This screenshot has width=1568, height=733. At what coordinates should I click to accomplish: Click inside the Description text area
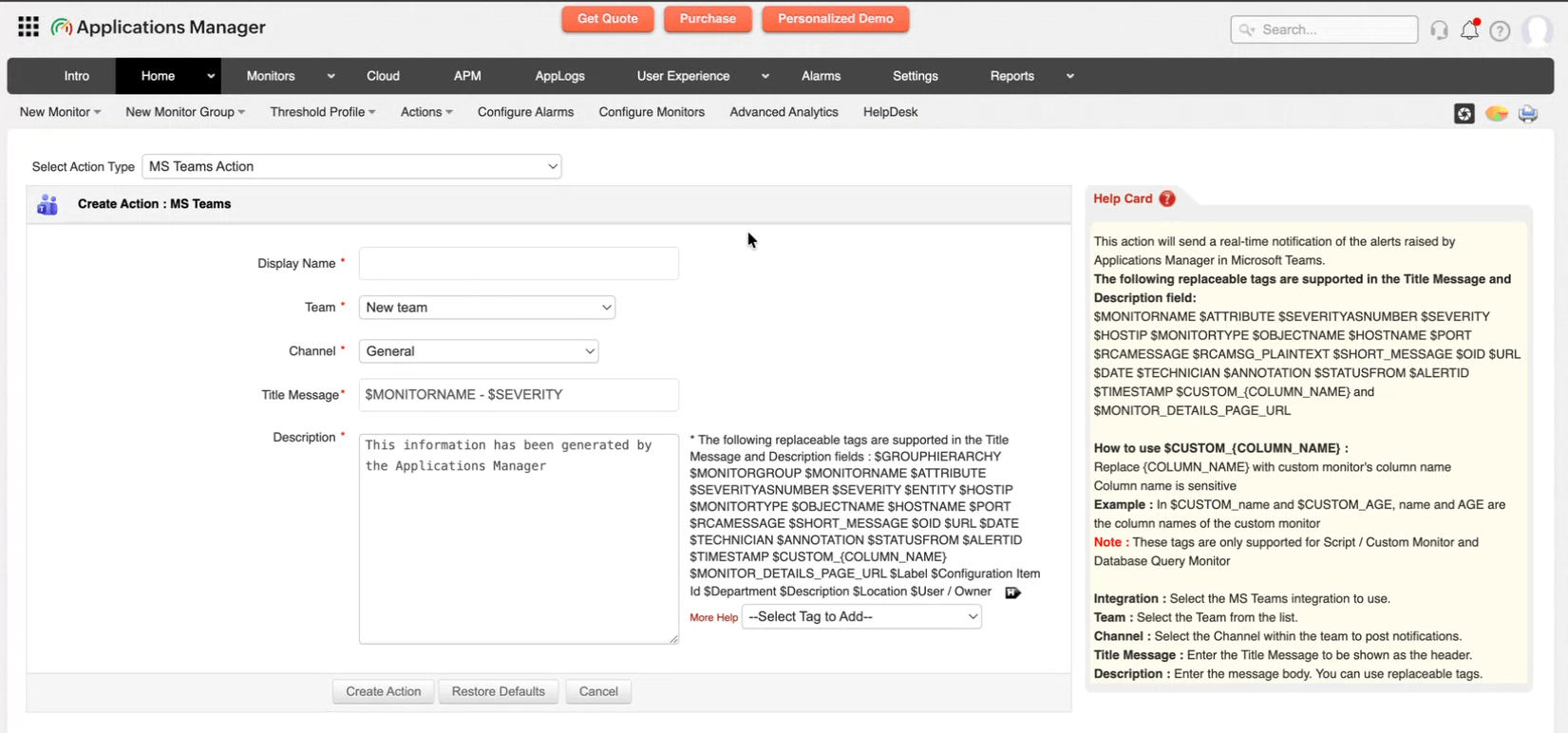tap(519, 539)
